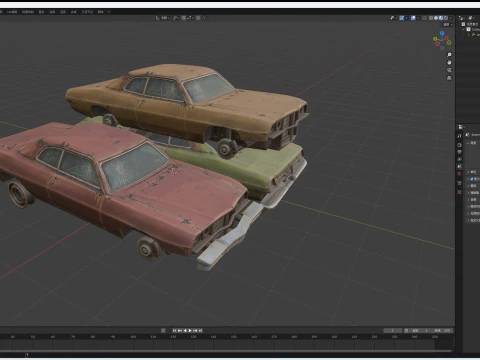Switch to rendered shading mode
This screenshot has height=360, width=480.
pos(446,18)
